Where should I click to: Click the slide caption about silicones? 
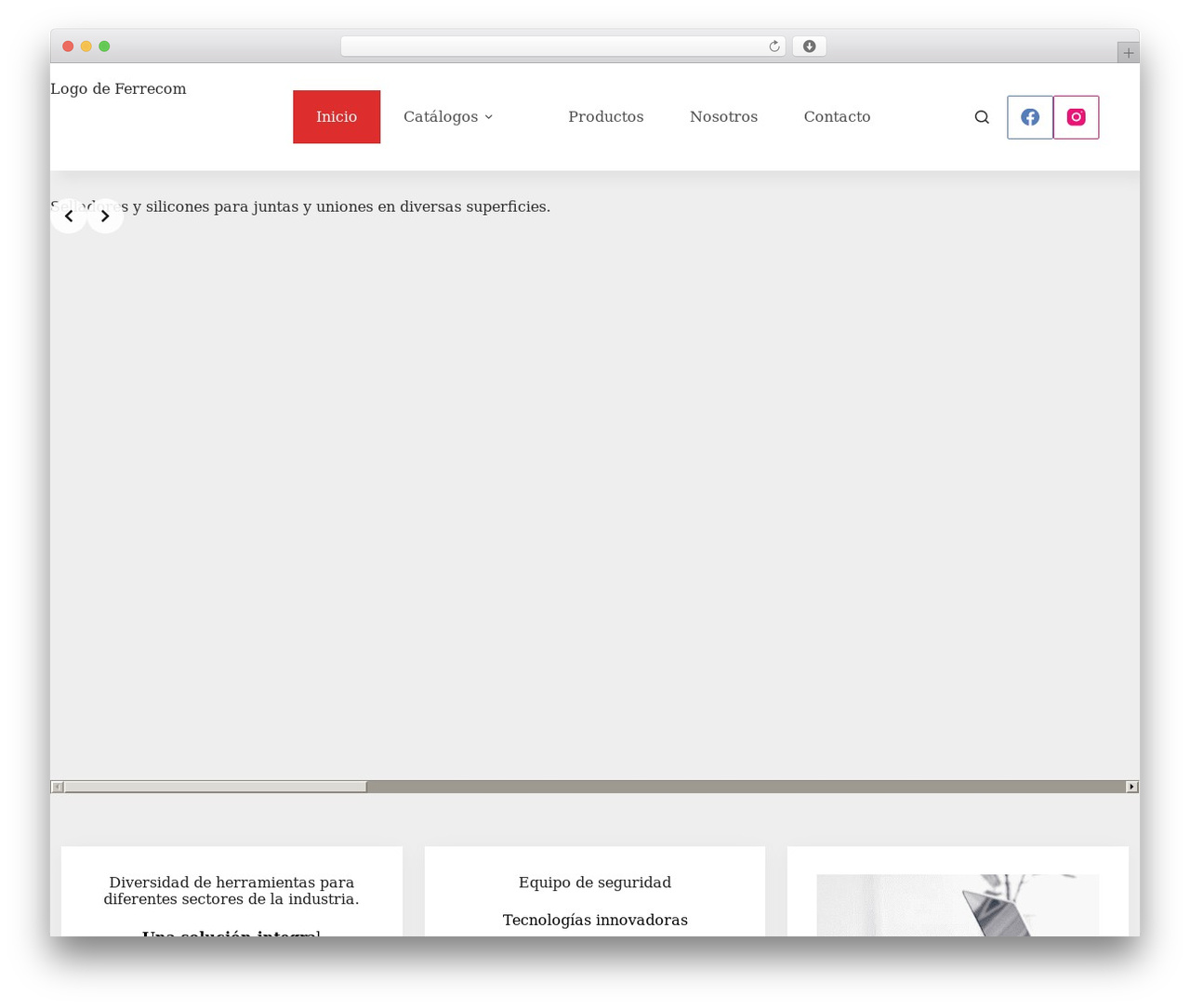[300, 206]
